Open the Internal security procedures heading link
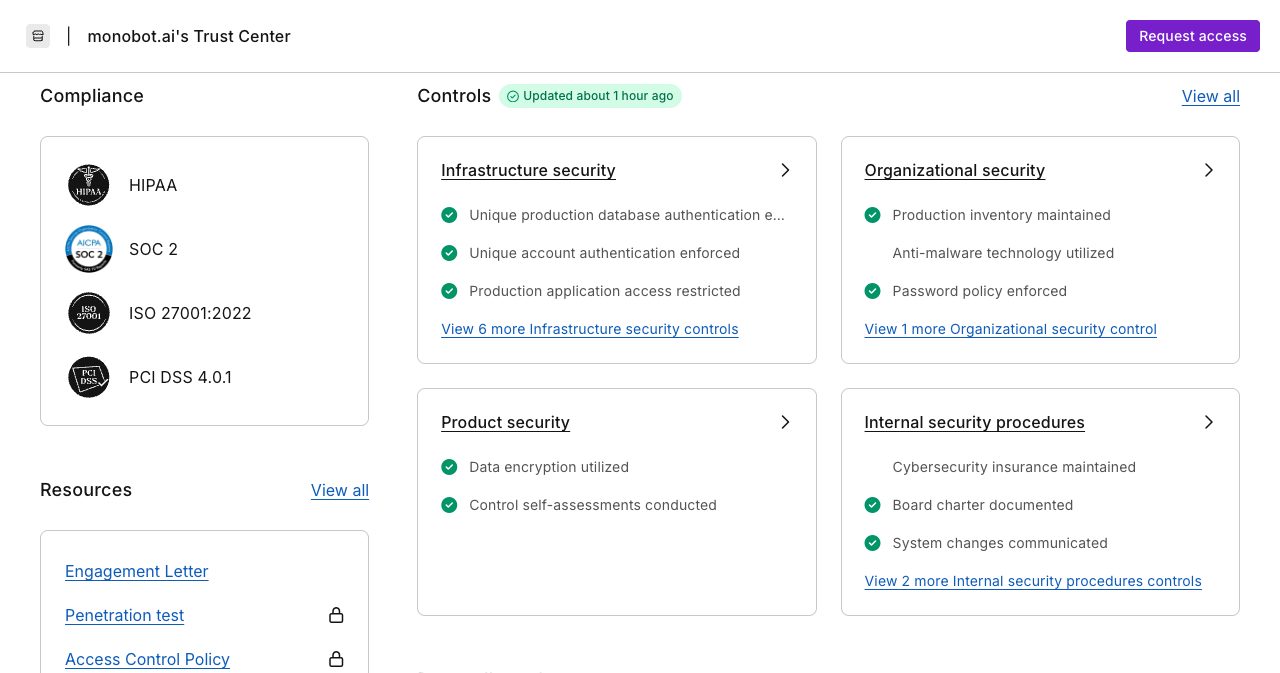 click(x=974, y=422)
